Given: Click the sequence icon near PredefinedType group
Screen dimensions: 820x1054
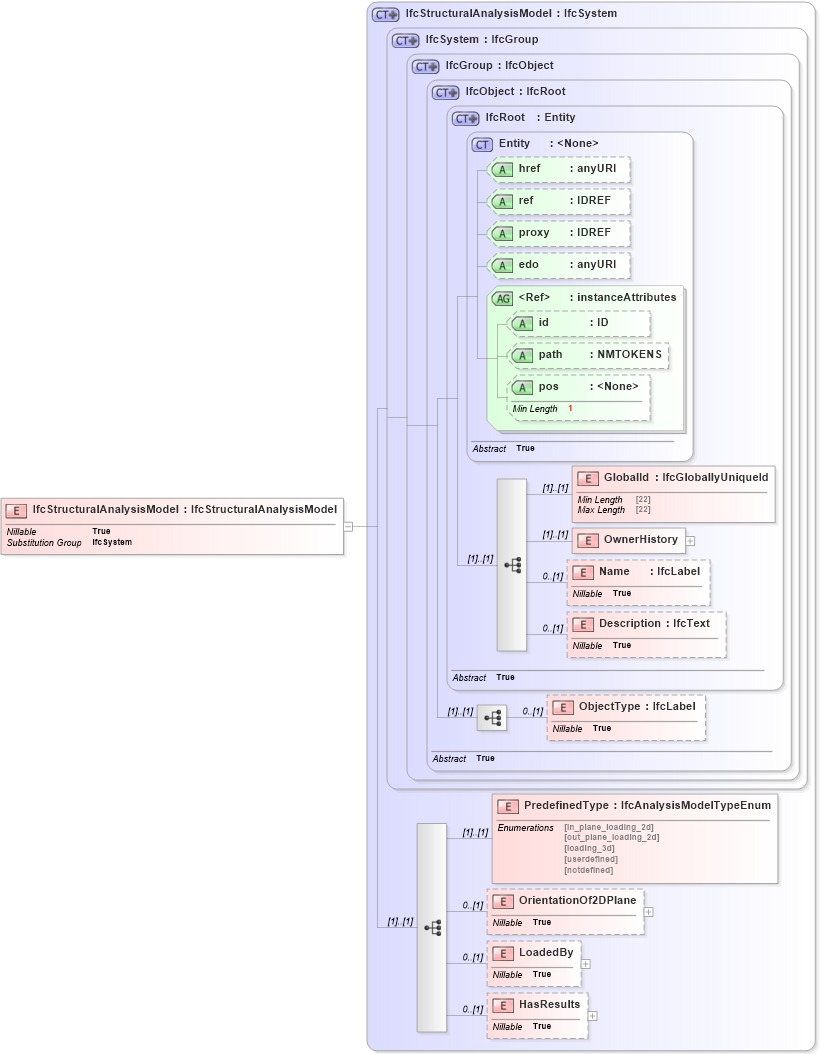Looking at the screenshot, I should [434, 928].
